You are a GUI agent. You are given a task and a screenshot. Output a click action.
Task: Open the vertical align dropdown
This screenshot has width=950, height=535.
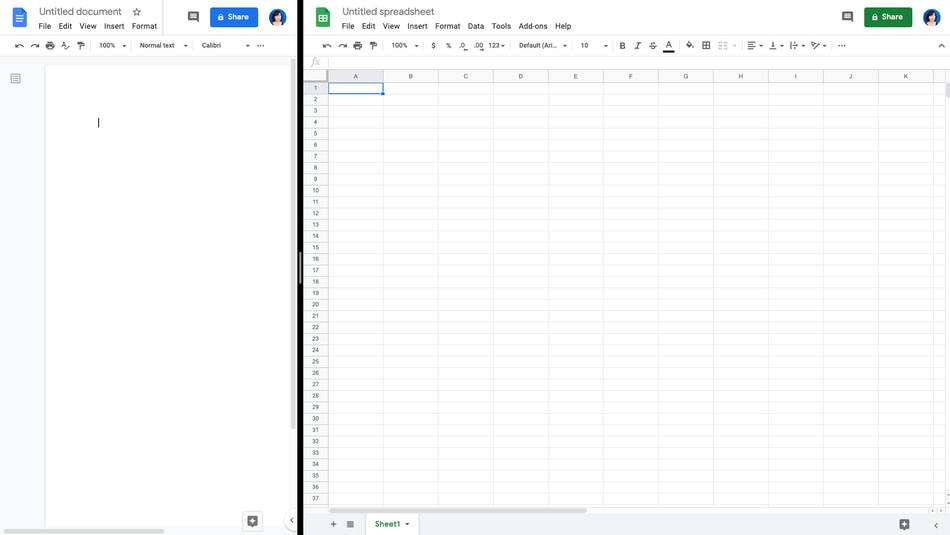776,45
